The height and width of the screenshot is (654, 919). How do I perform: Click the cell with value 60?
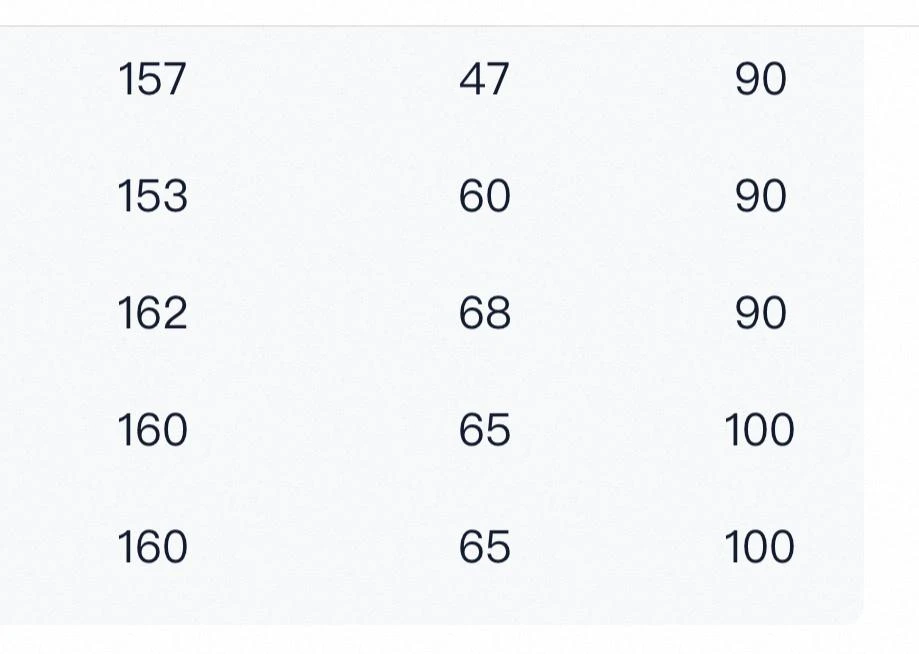484,196
